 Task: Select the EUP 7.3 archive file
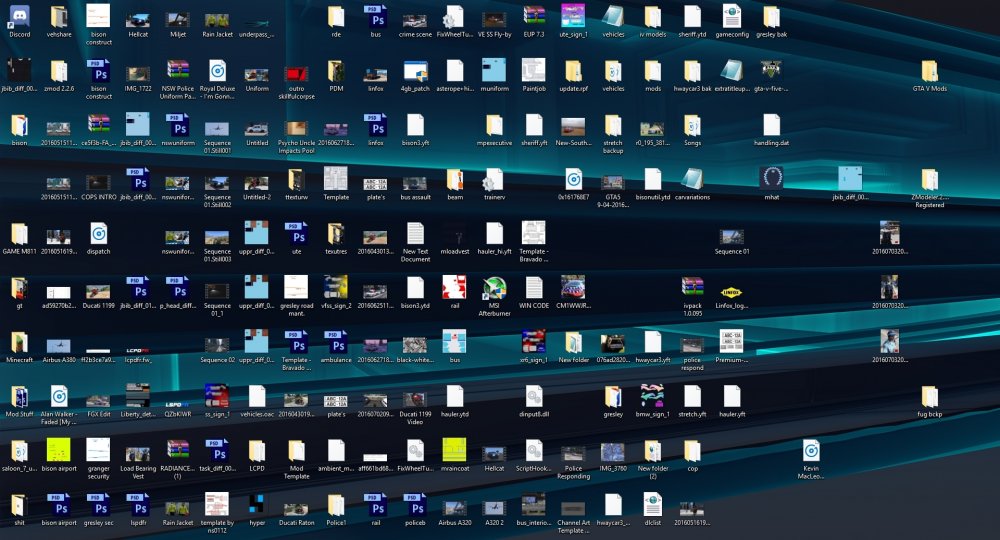(534, 17)
